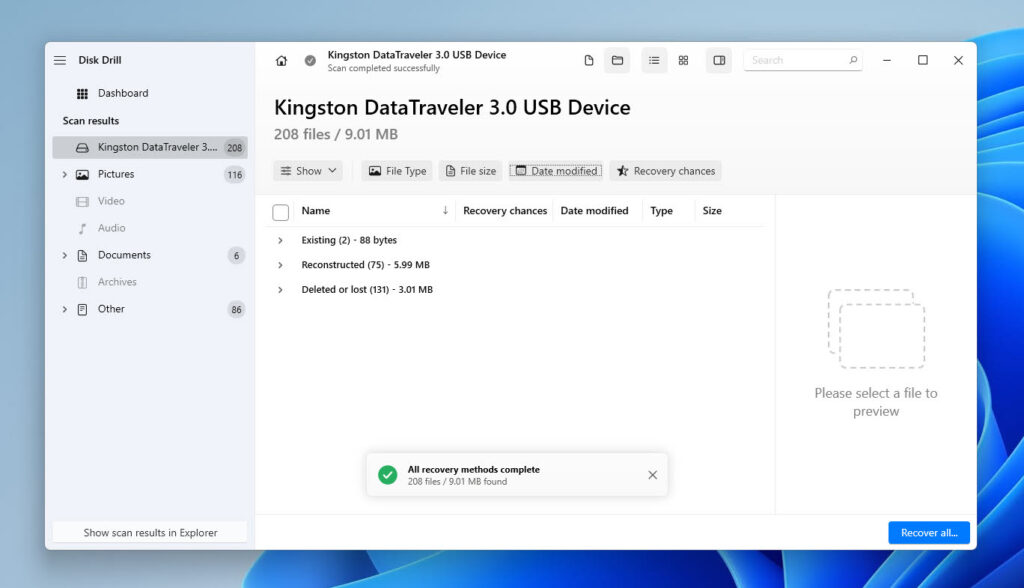
Task: Apply the Recovery chances filter
Action: 665,171
